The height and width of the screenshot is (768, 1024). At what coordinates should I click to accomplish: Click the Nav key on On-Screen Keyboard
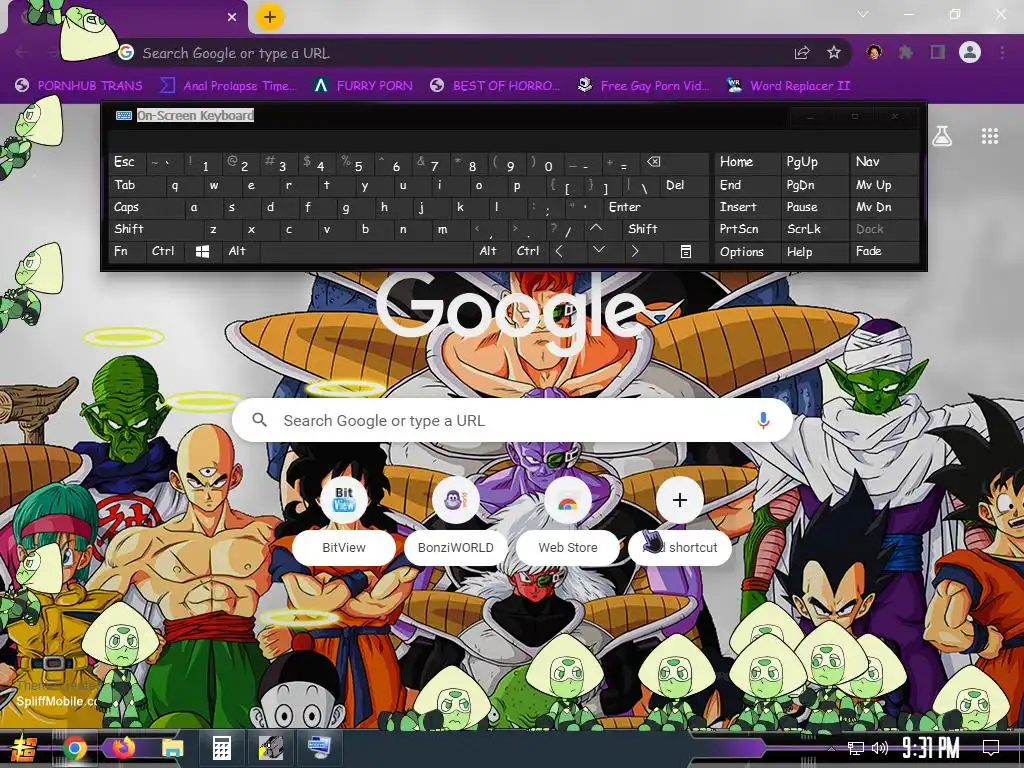click(884, 163)
